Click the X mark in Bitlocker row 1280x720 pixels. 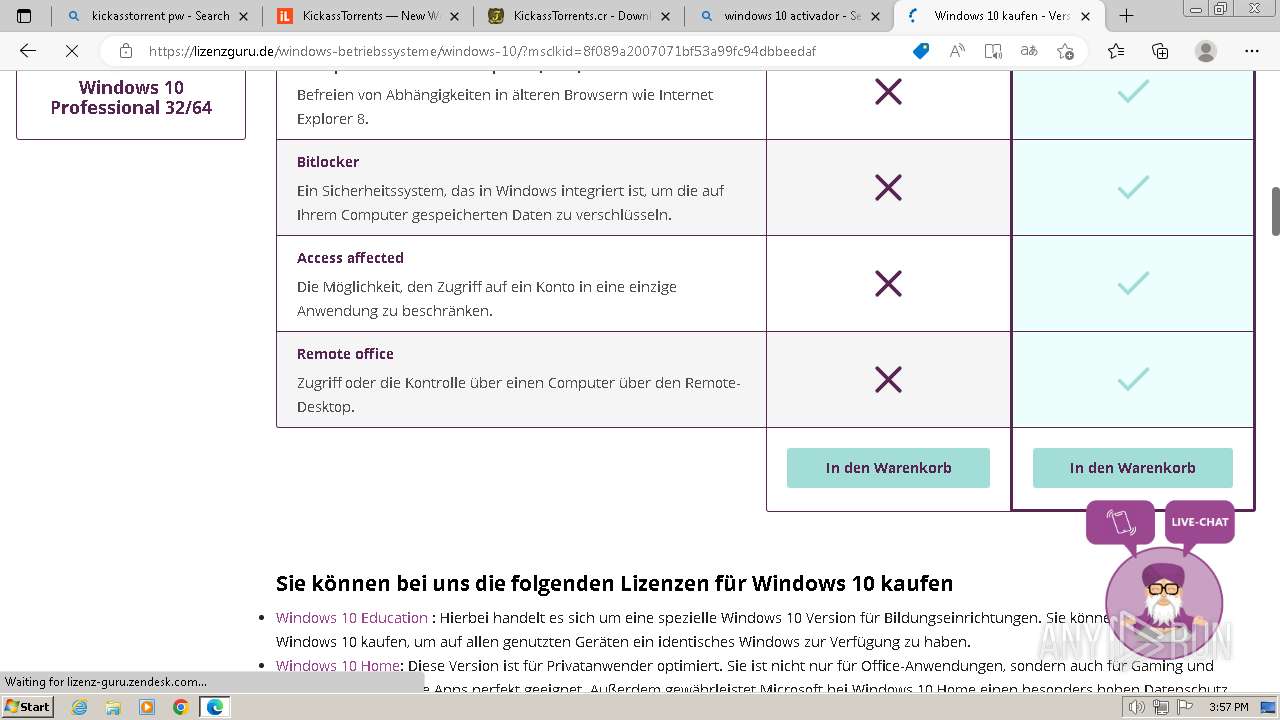(888, 188)
